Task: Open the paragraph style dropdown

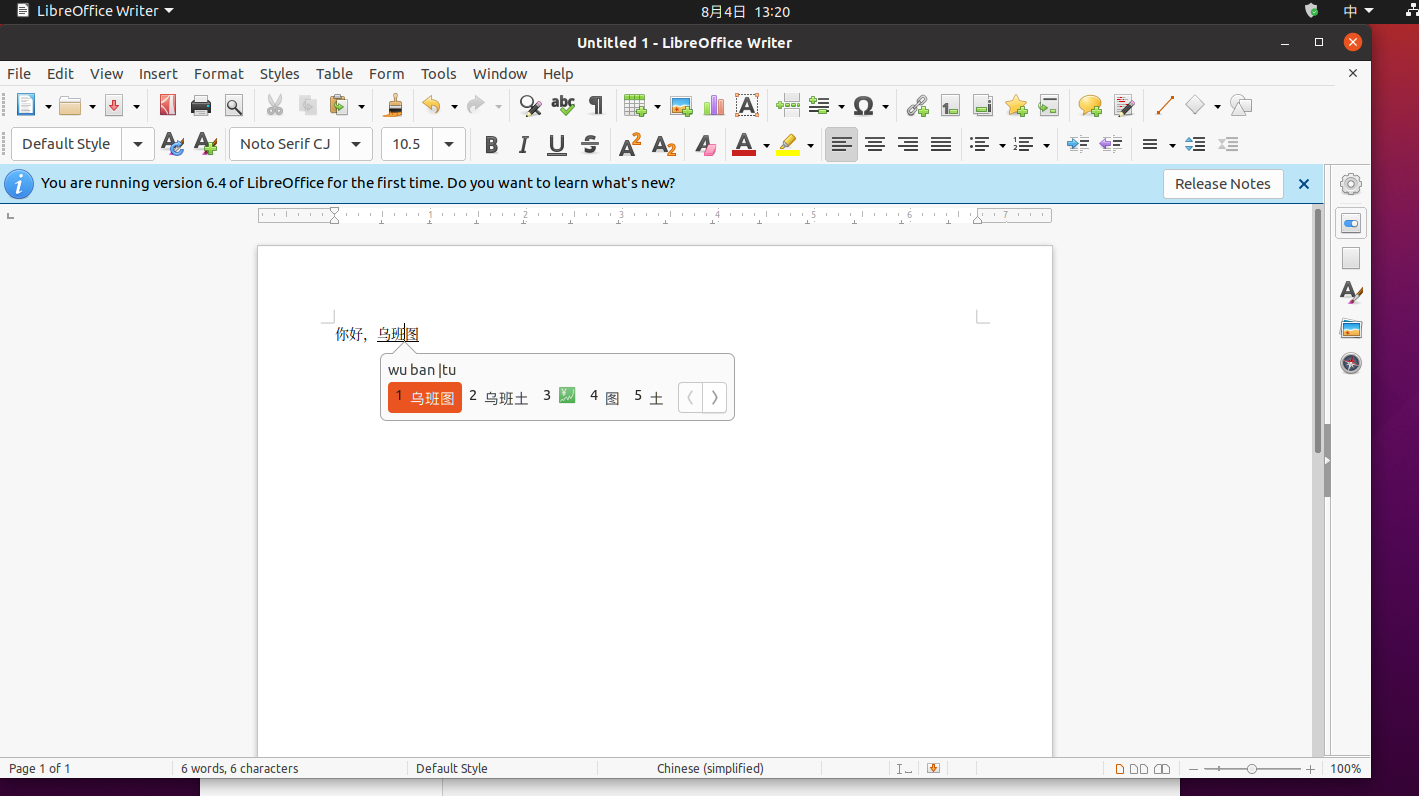Action: click(138, 144)
